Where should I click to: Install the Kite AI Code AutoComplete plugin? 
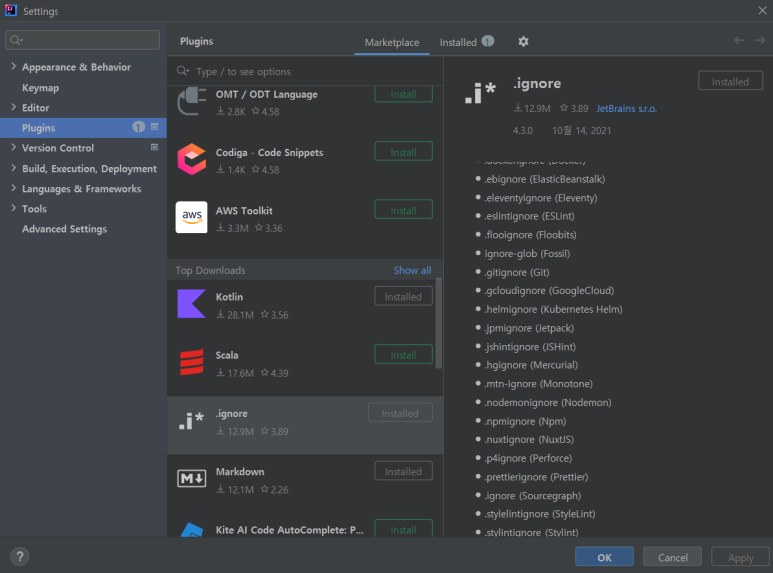pos(403,529)
